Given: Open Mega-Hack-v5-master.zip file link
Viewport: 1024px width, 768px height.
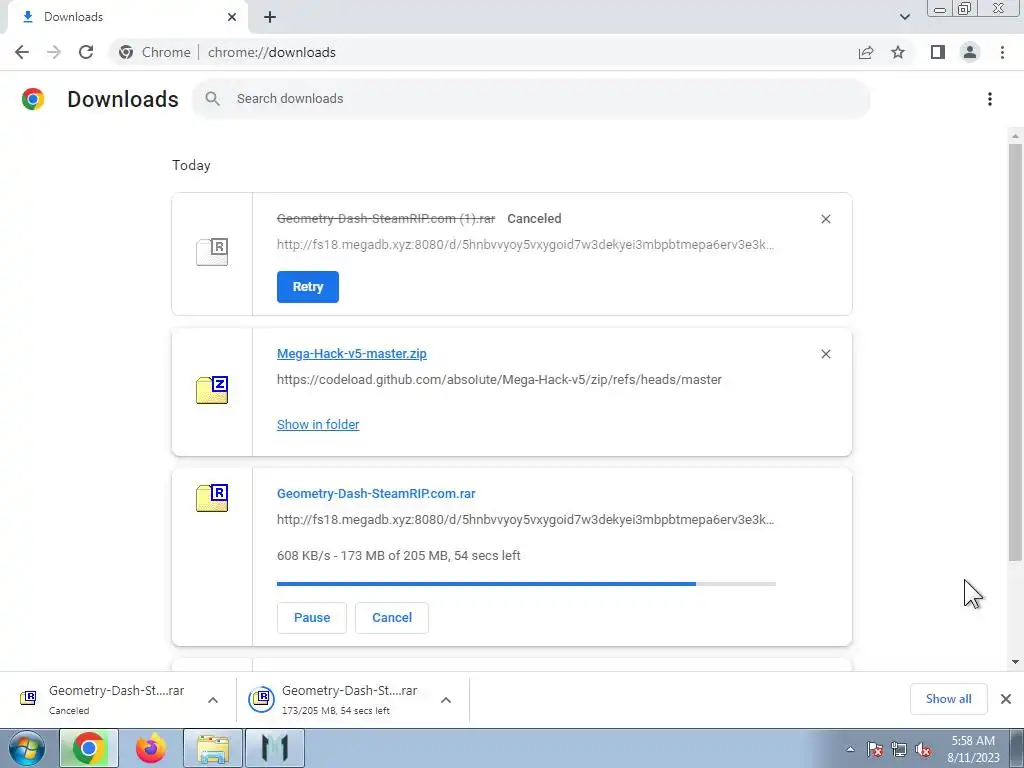Looking at the screenshot, I should [351, 353].
